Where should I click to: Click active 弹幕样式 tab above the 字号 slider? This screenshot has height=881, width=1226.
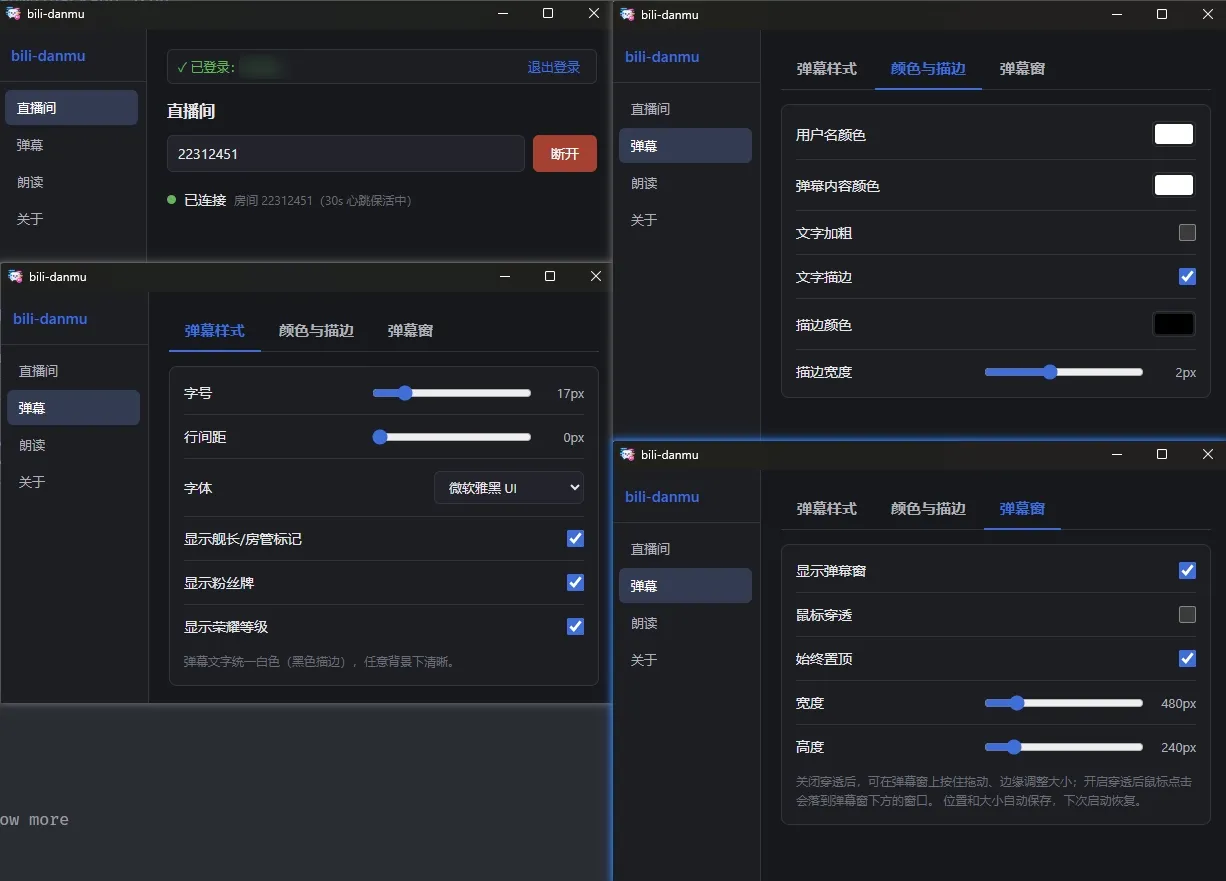click(215, 331)
